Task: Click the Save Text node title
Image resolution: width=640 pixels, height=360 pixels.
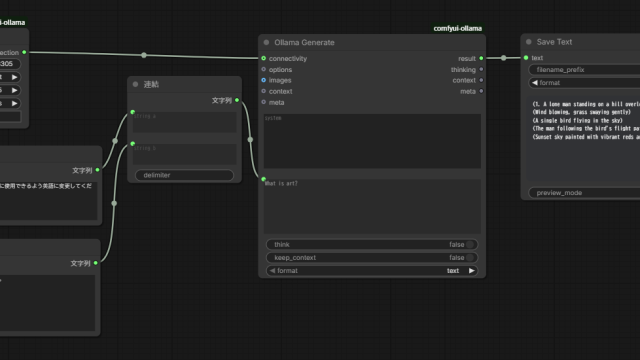Action: click(554, 42)
